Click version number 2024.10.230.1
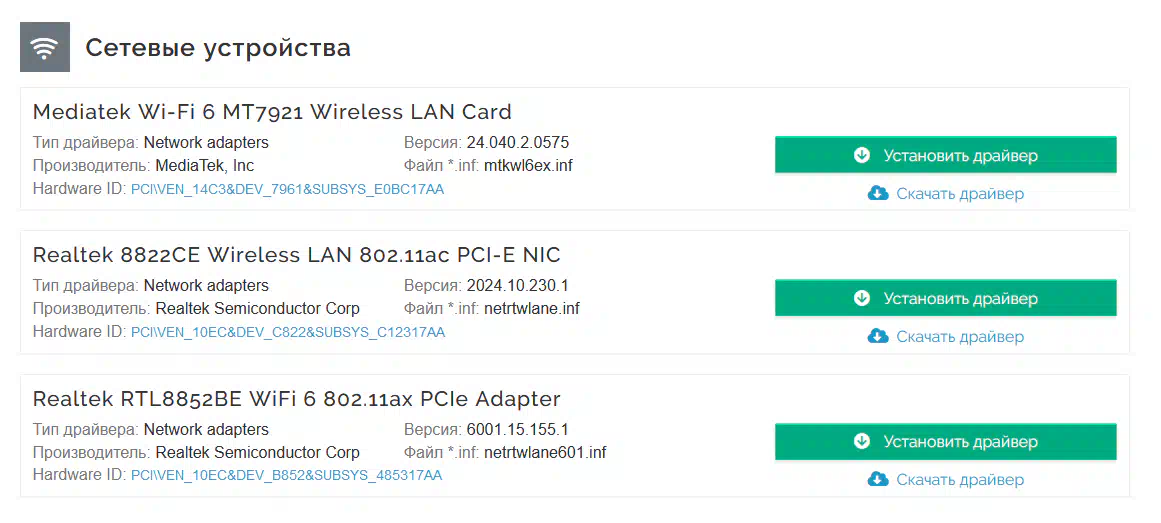 518,285
